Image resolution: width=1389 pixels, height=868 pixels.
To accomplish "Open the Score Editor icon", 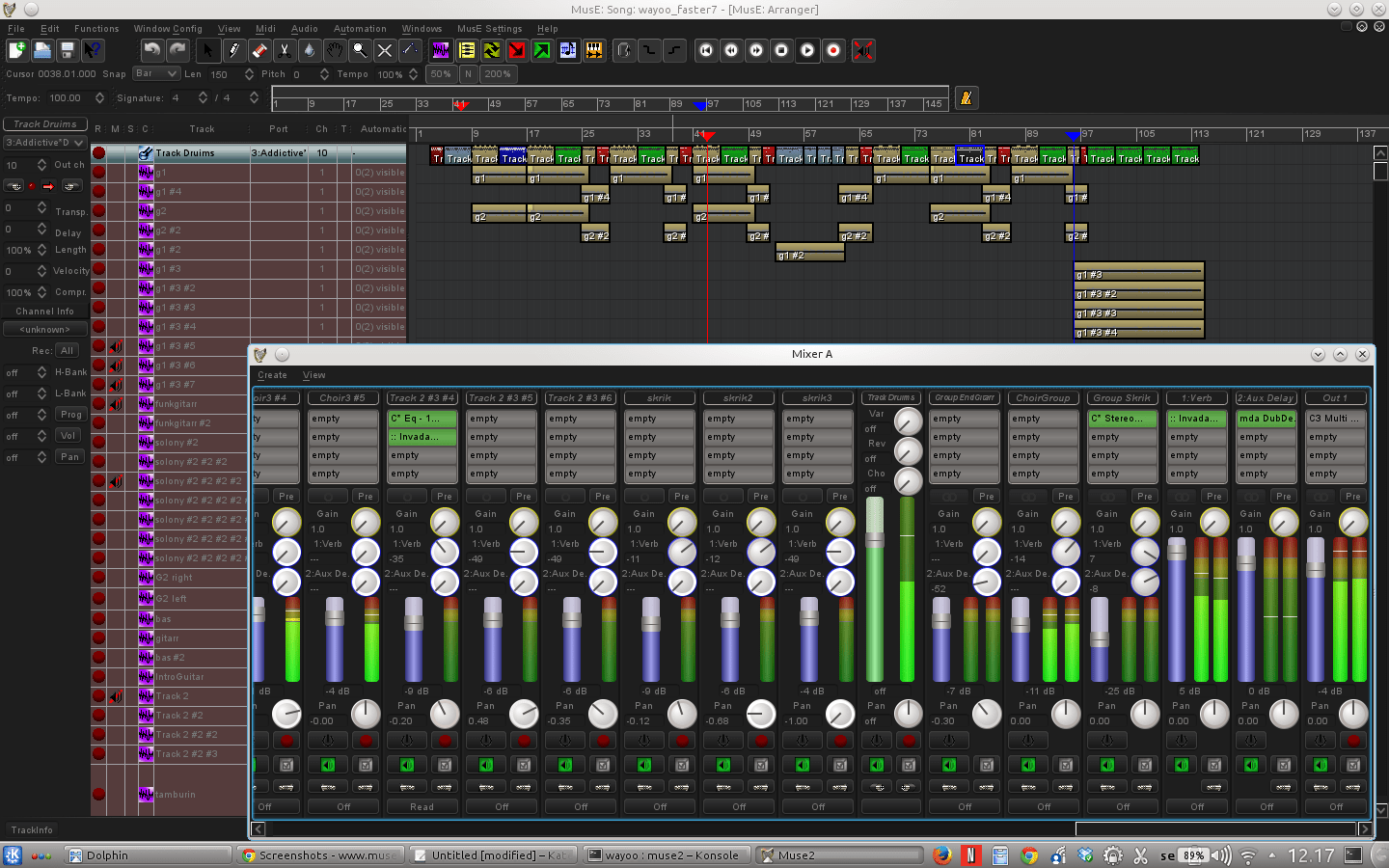I will 568,50.
